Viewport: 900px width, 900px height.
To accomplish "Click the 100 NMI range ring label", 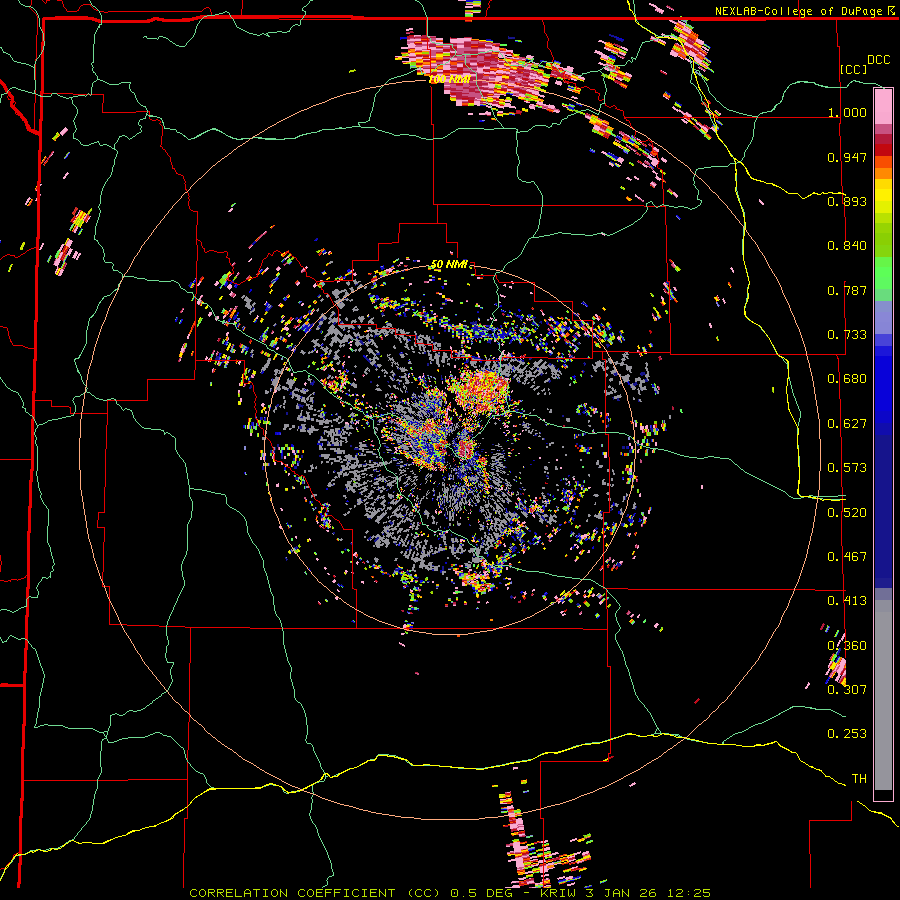I will 450,79.
